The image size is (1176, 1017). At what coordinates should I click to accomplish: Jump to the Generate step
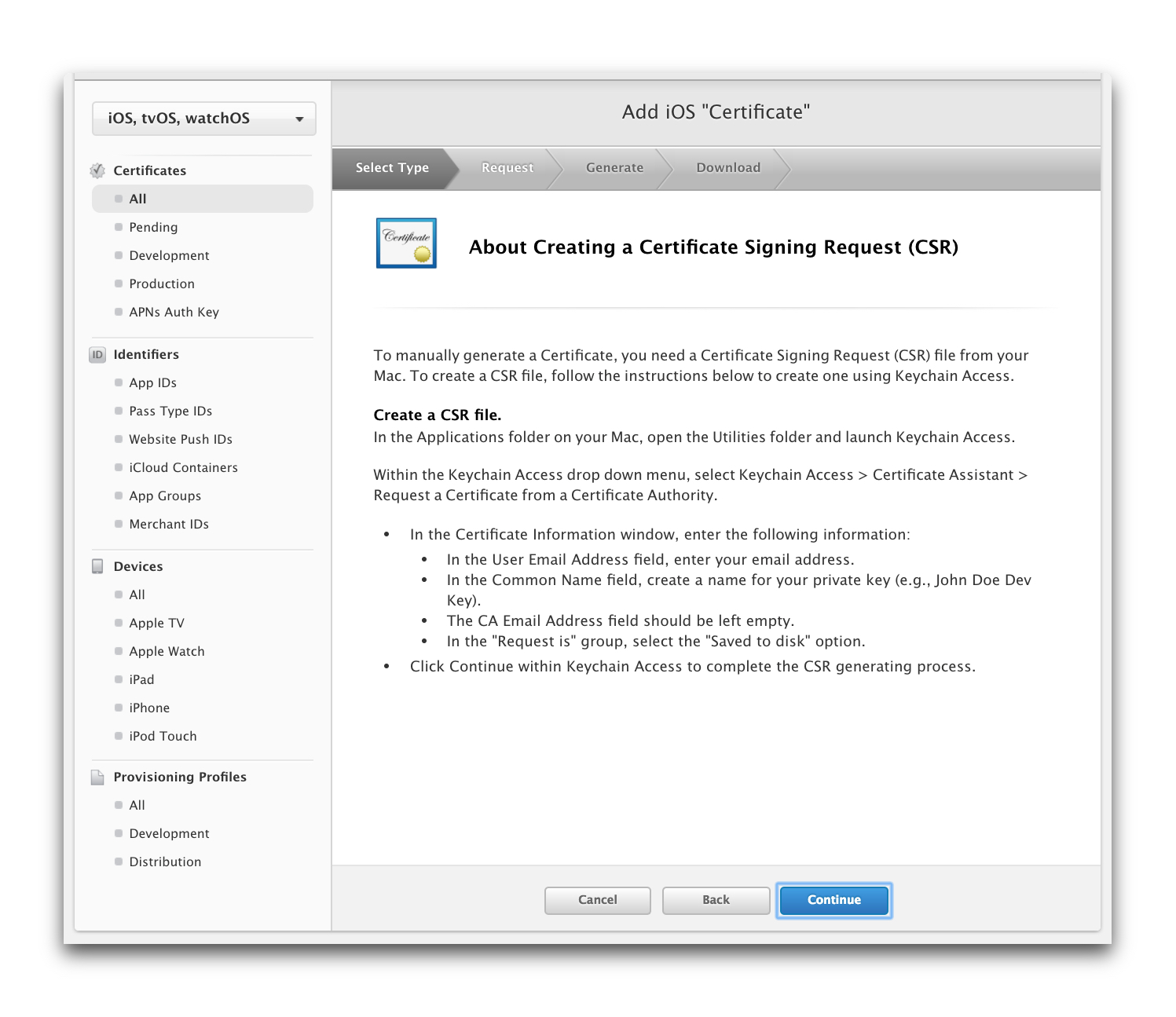[614, 168]
